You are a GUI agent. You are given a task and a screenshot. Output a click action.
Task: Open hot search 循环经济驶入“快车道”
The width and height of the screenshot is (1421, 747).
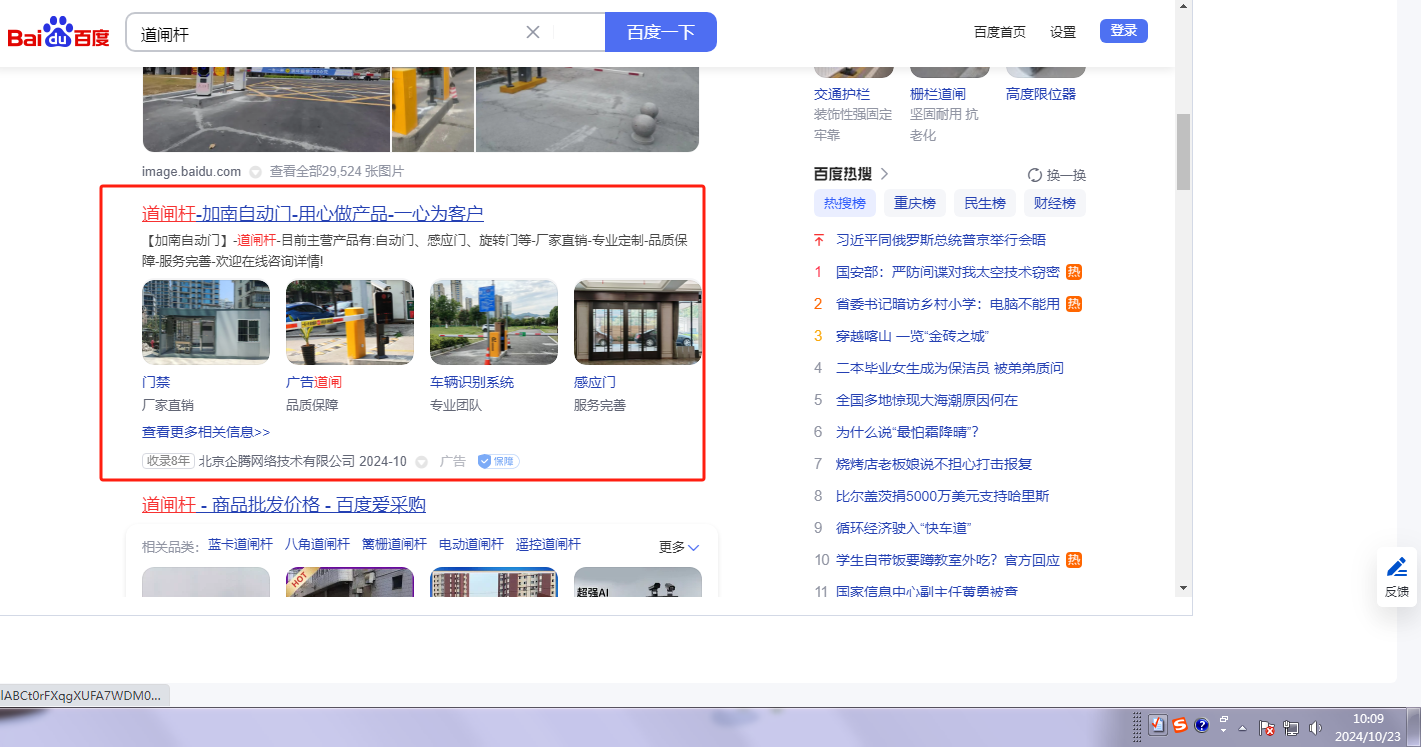click(x=904, y=528)
